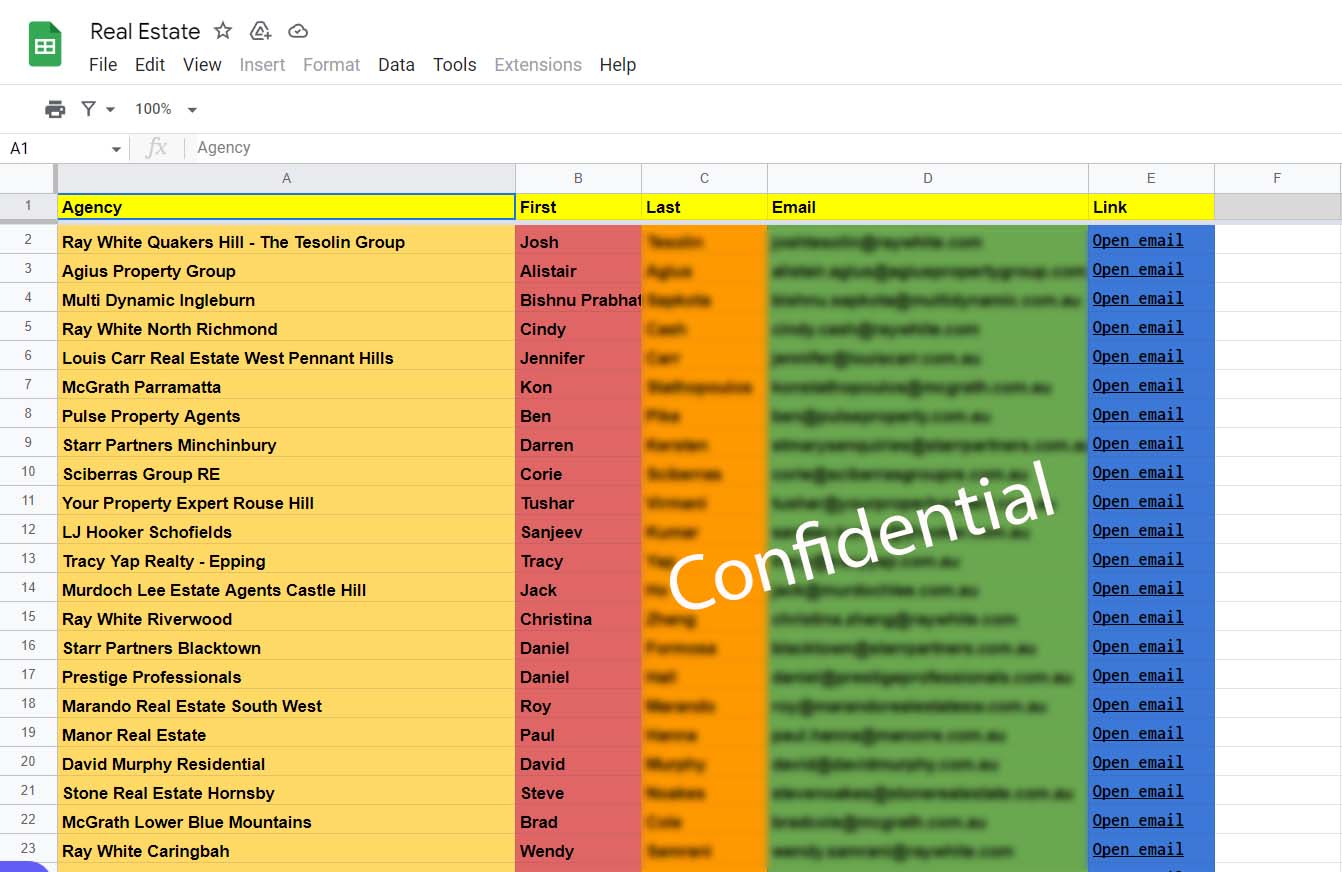This screenshot has width=1342, height=872.
Task: Star the Real Estate document
Action: point(223,31)
